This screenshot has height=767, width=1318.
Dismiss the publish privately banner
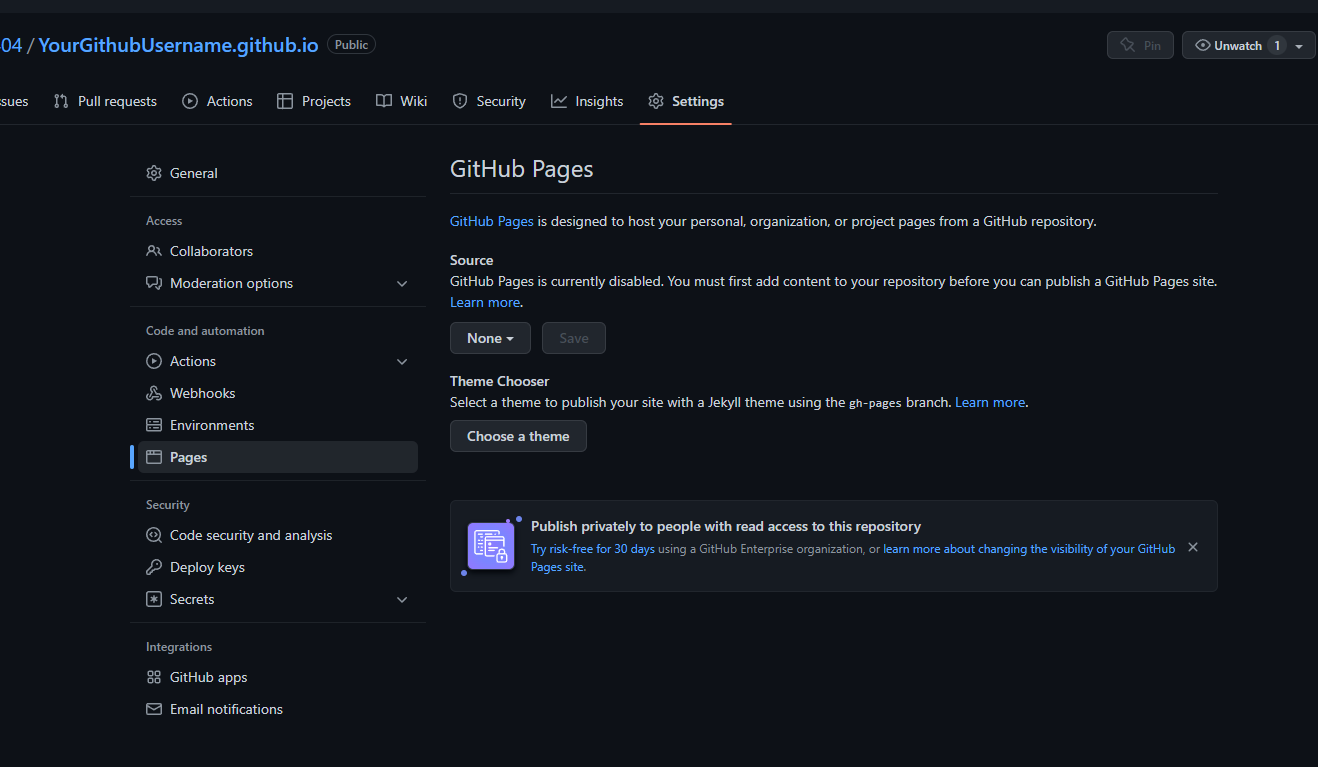click(1193, 547)
